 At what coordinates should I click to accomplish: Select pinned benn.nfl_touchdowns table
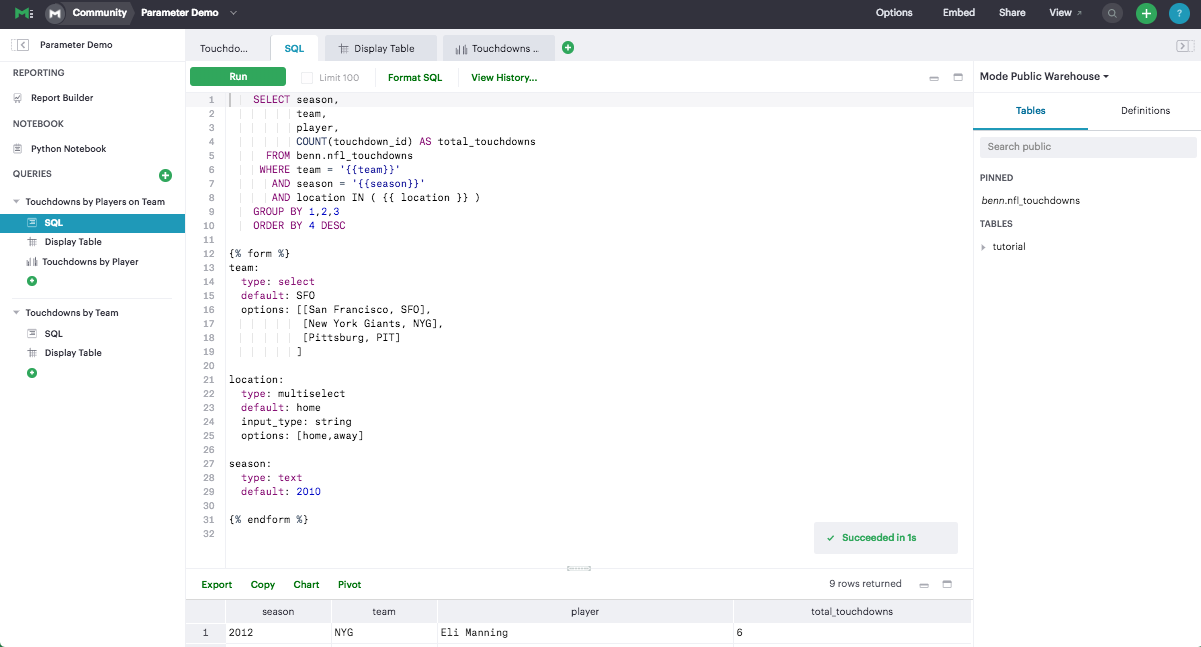pos(1030,201)
